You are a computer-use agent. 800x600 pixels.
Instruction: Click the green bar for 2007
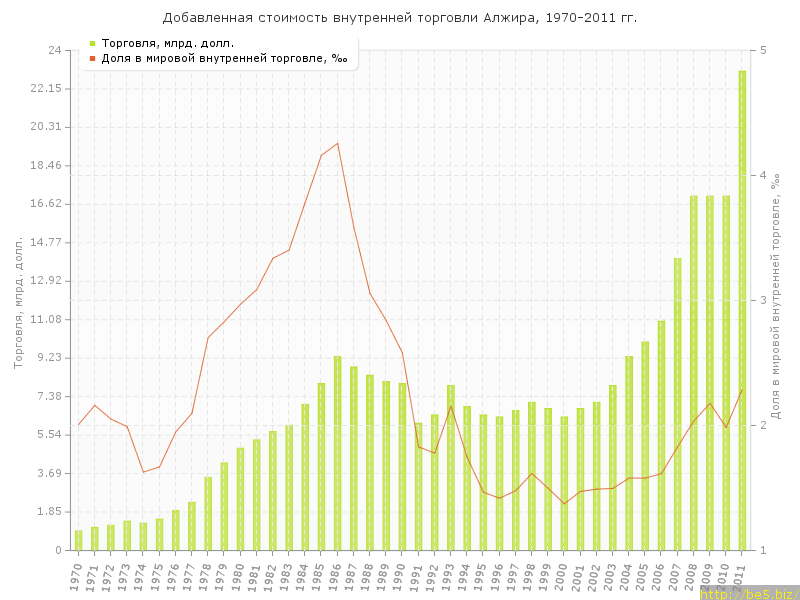(x=677, y=404)
